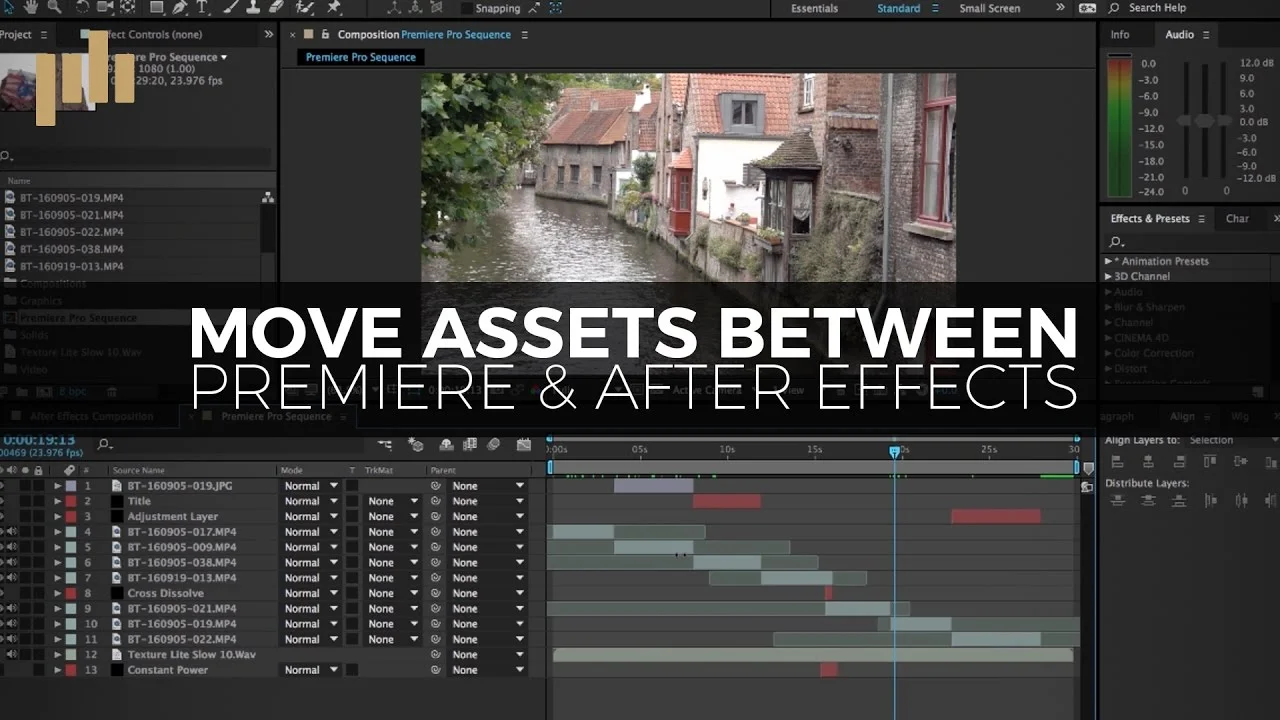The width and height of the screenshot is (1280, 720).
Task: Click the Frame Blending enable icon
Action: (x=469, y=444)
